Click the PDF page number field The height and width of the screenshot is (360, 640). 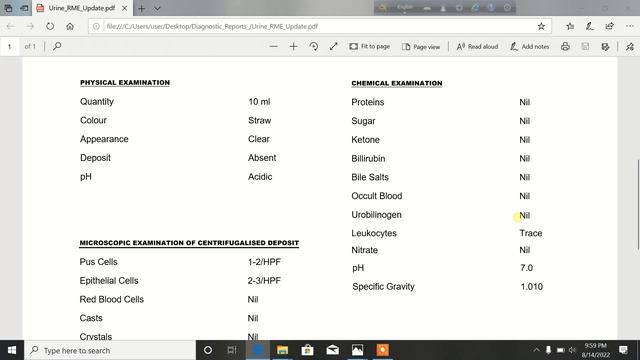point(9,47)
